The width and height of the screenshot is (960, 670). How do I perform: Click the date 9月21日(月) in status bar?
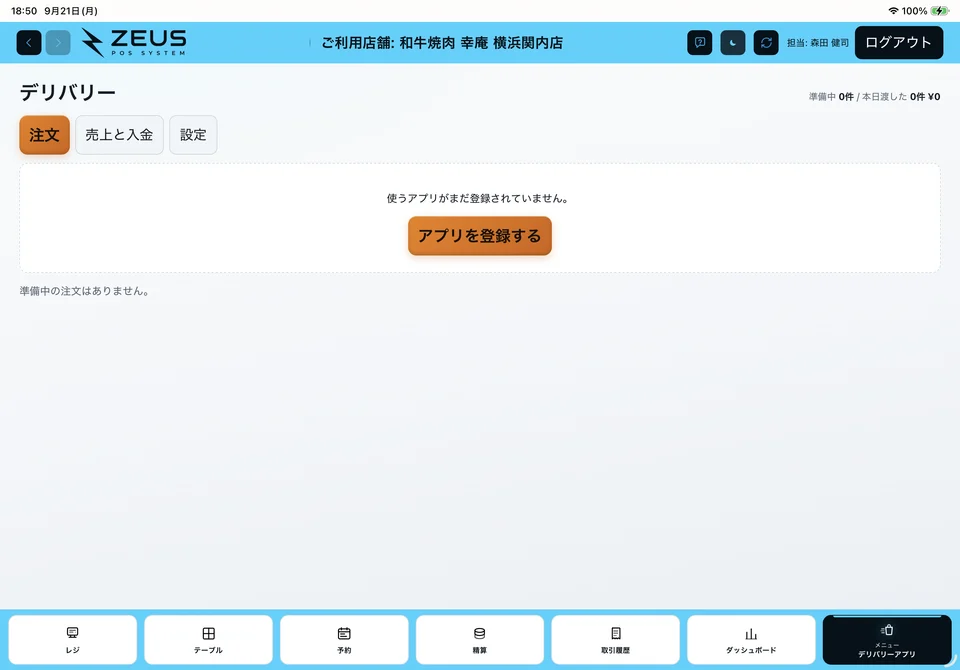71,11
